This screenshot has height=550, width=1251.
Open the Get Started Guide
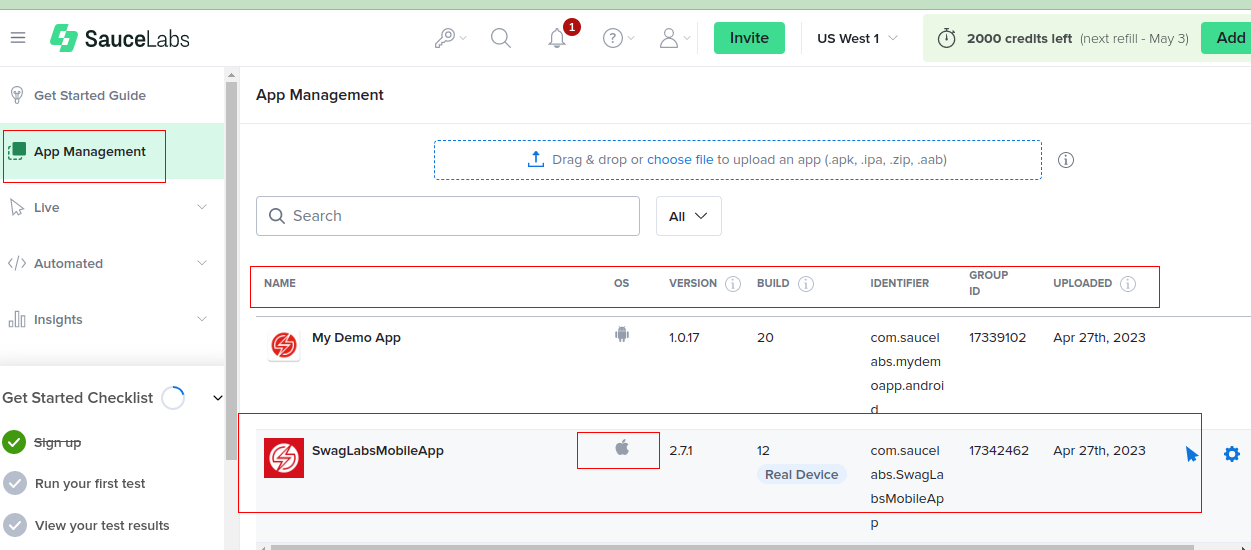(90, 96)
